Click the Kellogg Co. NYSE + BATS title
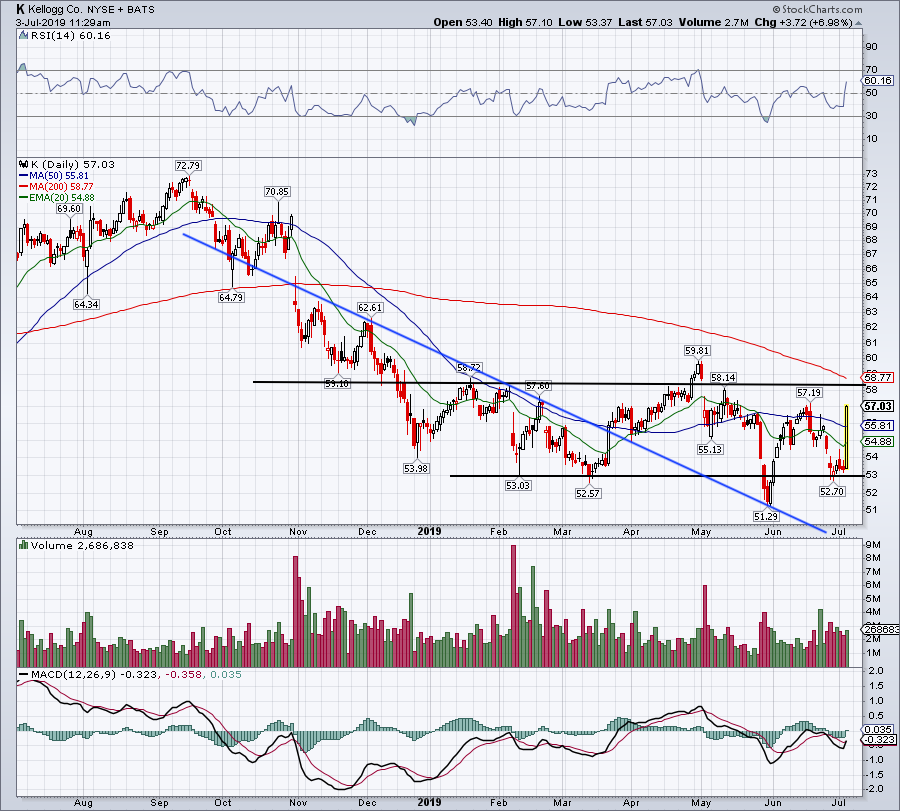The height and width of the screenshot is (811, 900). click(x=86, y=9)
